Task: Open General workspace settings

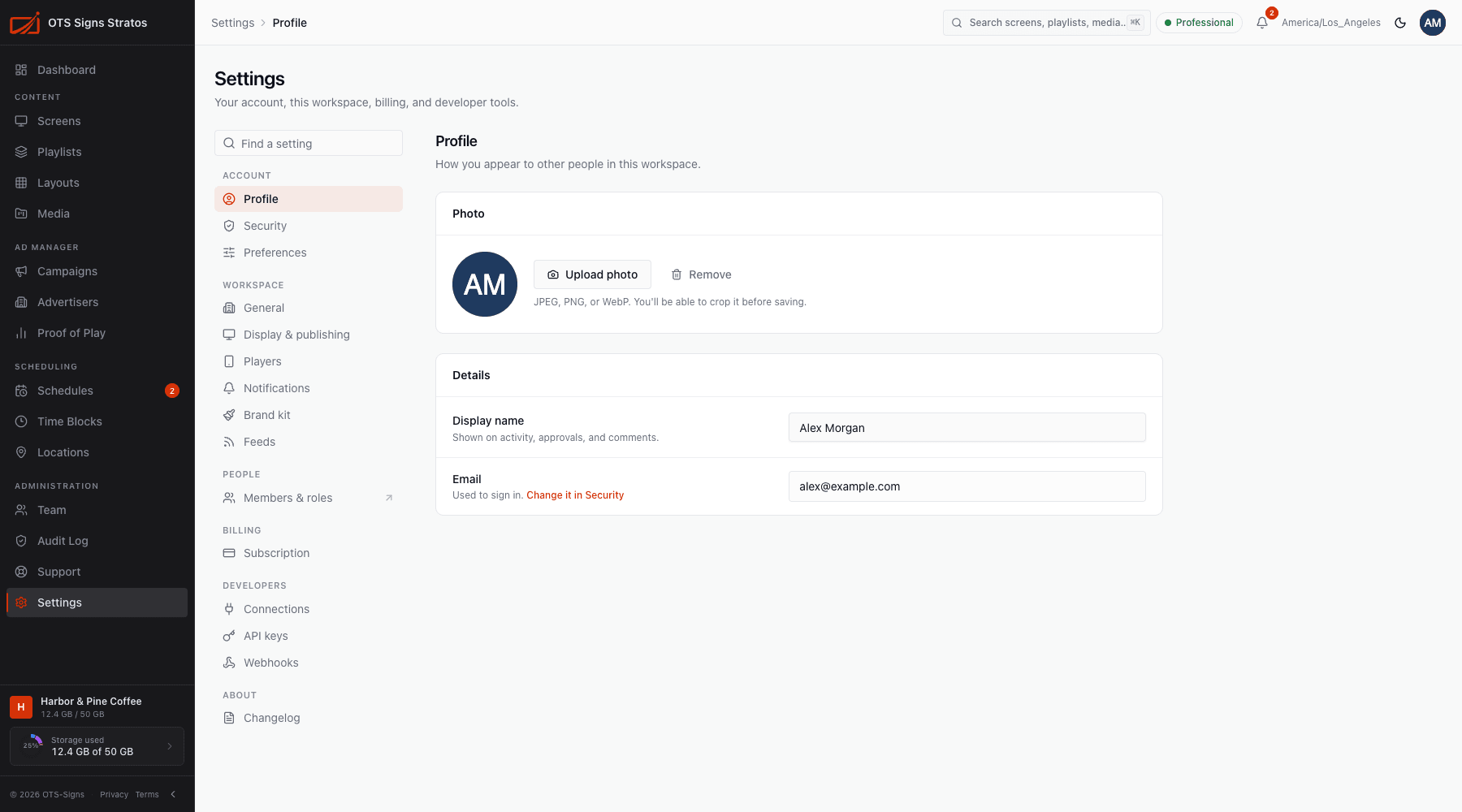Action: click(x=309, y=308)
